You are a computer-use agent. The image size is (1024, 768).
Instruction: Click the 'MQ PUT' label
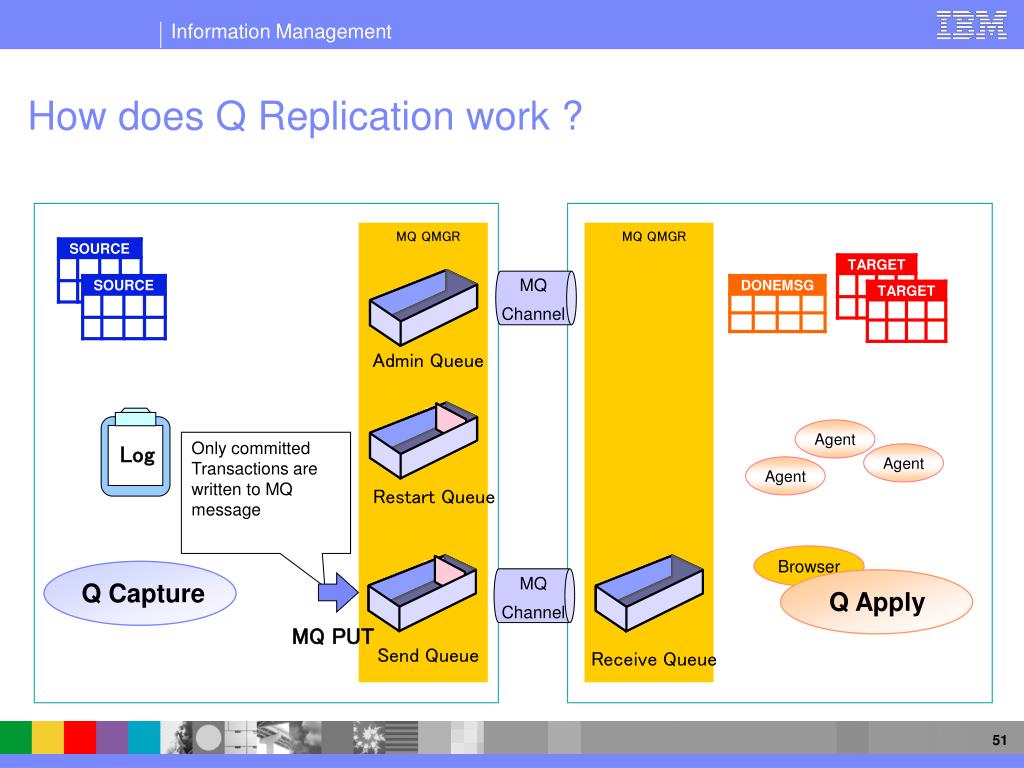point(332,636)
